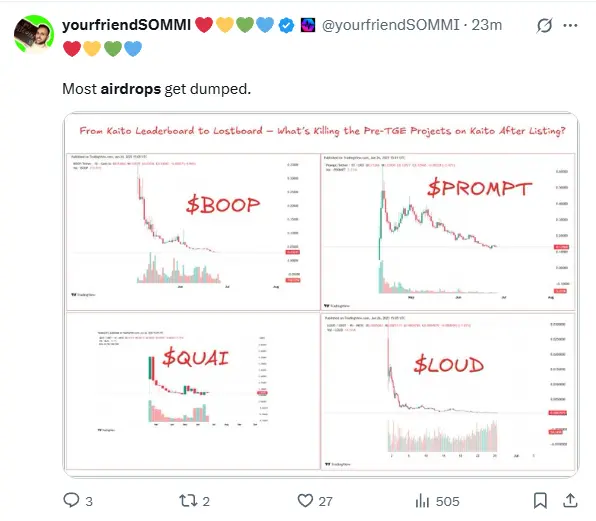Viewport: 596px width, 521px height.
Task: Bookmark this airdrops post
Action: (540, 500)
